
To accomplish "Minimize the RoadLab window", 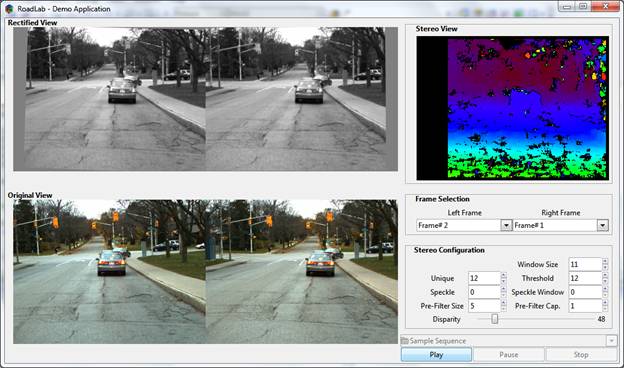I will coord(567,6).
